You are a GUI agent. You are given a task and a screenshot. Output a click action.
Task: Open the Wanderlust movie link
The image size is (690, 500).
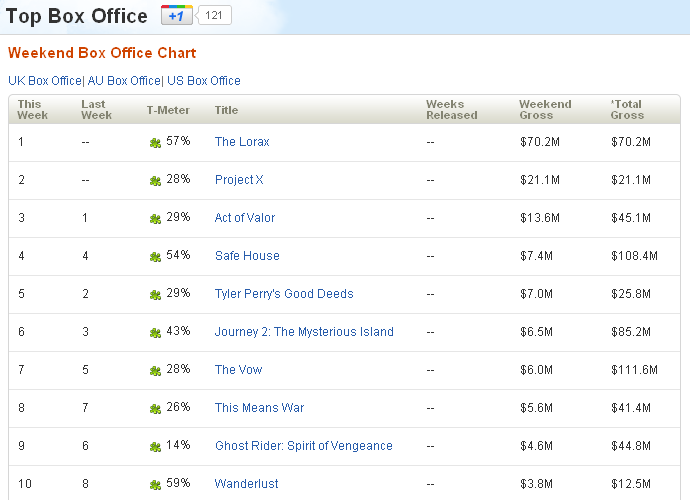[246, 484]
